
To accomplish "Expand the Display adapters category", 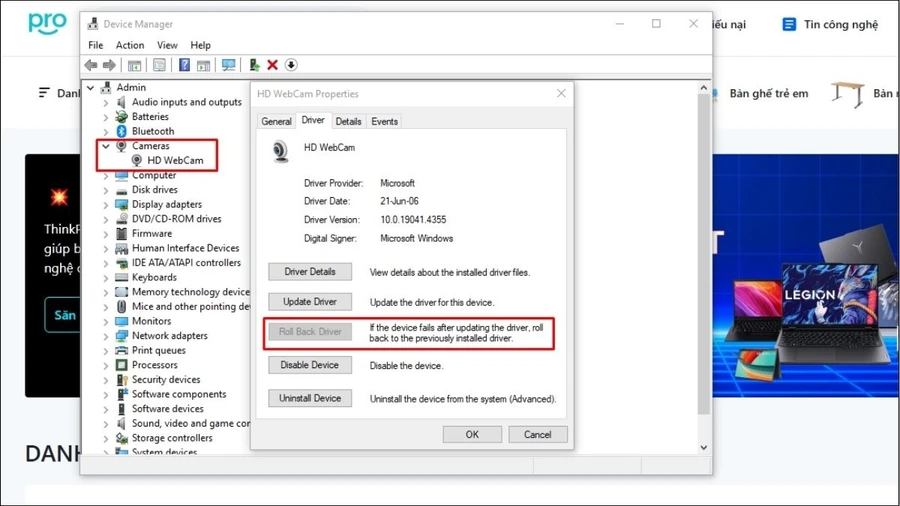I will 106,204.
